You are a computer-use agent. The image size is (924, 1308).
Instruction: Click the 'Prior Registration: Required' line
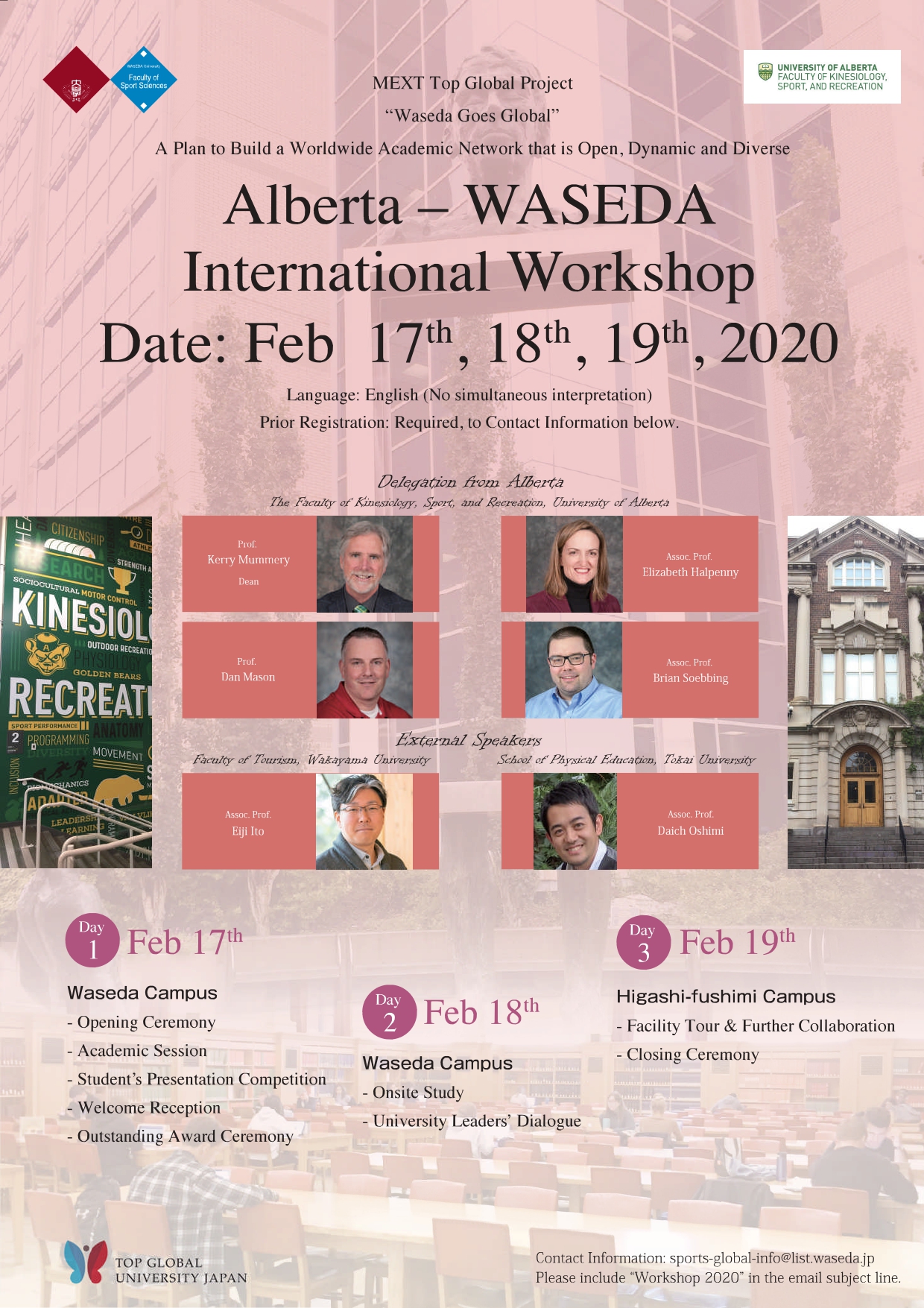(x=469, y=423)
